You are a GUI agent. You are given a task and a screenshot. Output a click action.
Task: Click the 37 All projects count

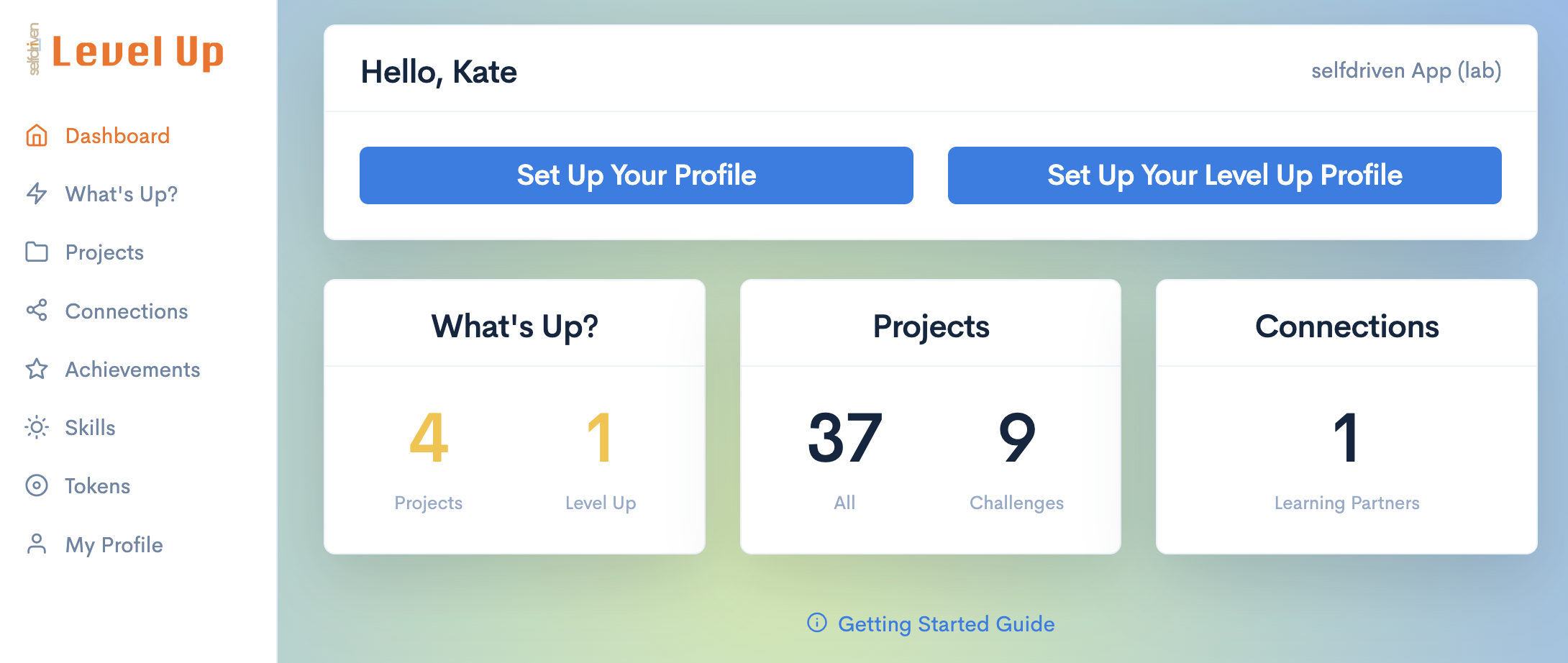845,439
